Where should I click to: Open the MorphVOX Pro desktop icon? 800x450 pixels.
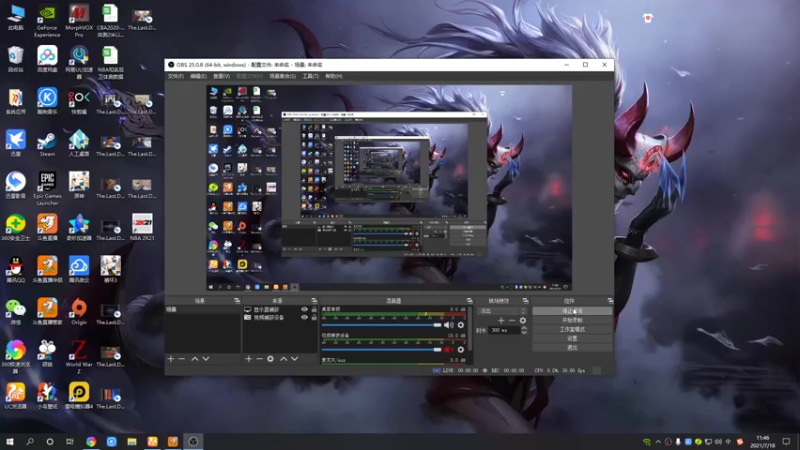79,21
